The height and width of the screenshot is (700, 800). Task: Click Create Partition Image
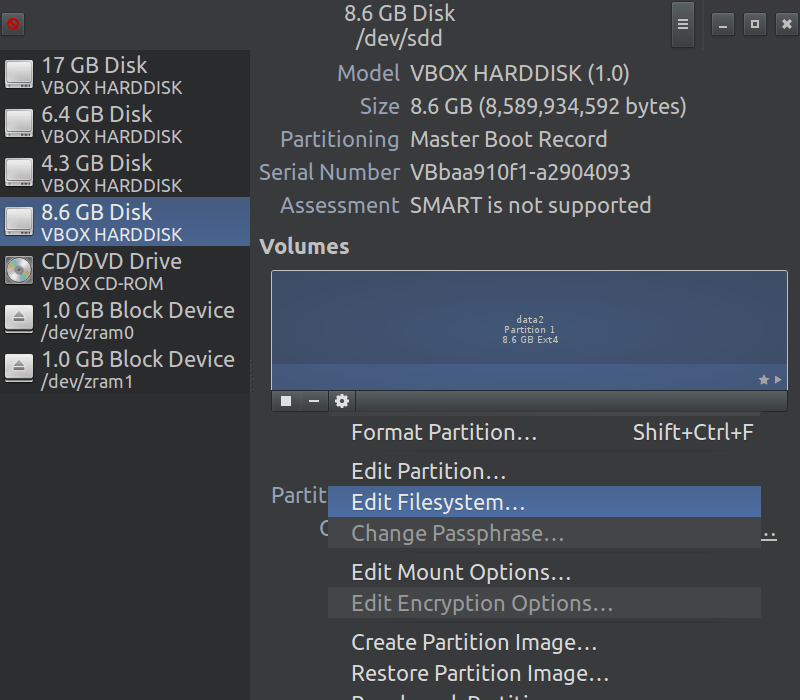[x=473, y=642]
